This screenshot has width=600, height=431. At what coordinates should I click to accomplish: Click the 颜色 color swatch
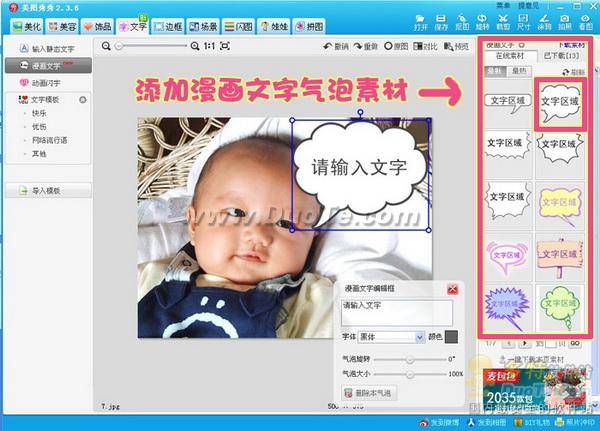pyautogui.click(x=452, y=337)
